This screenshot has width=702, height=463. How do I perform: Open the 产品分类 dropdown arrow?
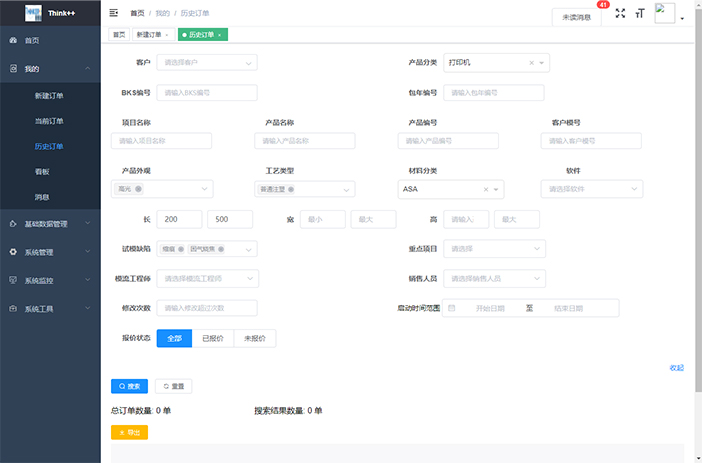[542, 63]
